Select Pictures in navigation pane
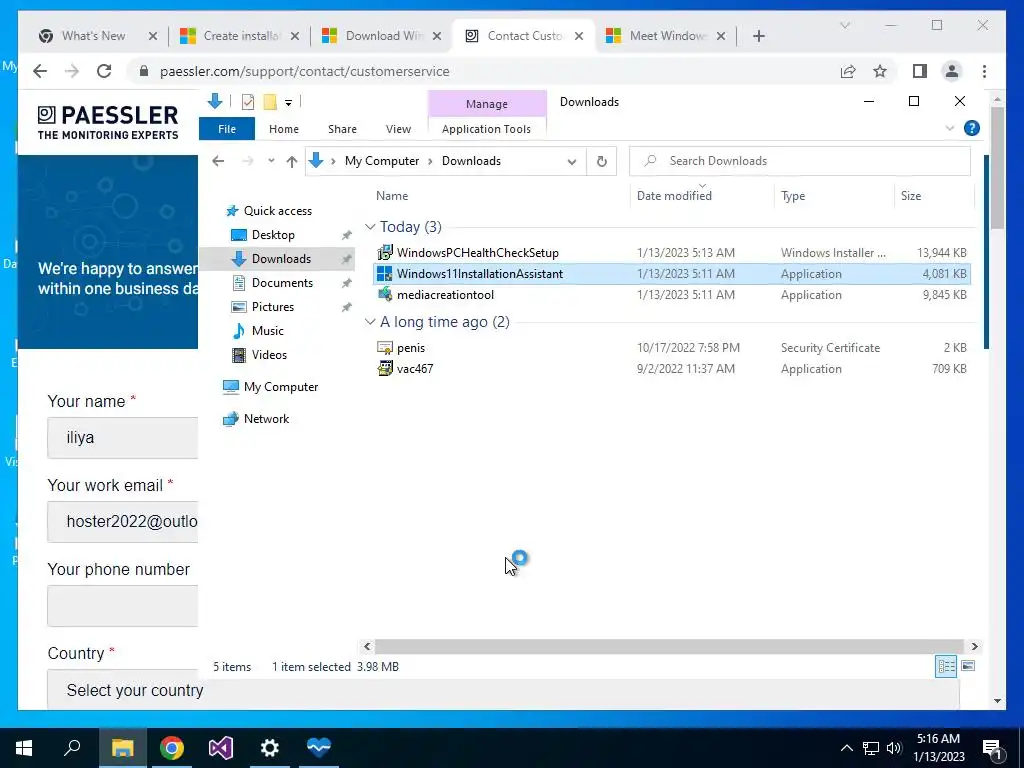 click(272, 307)
